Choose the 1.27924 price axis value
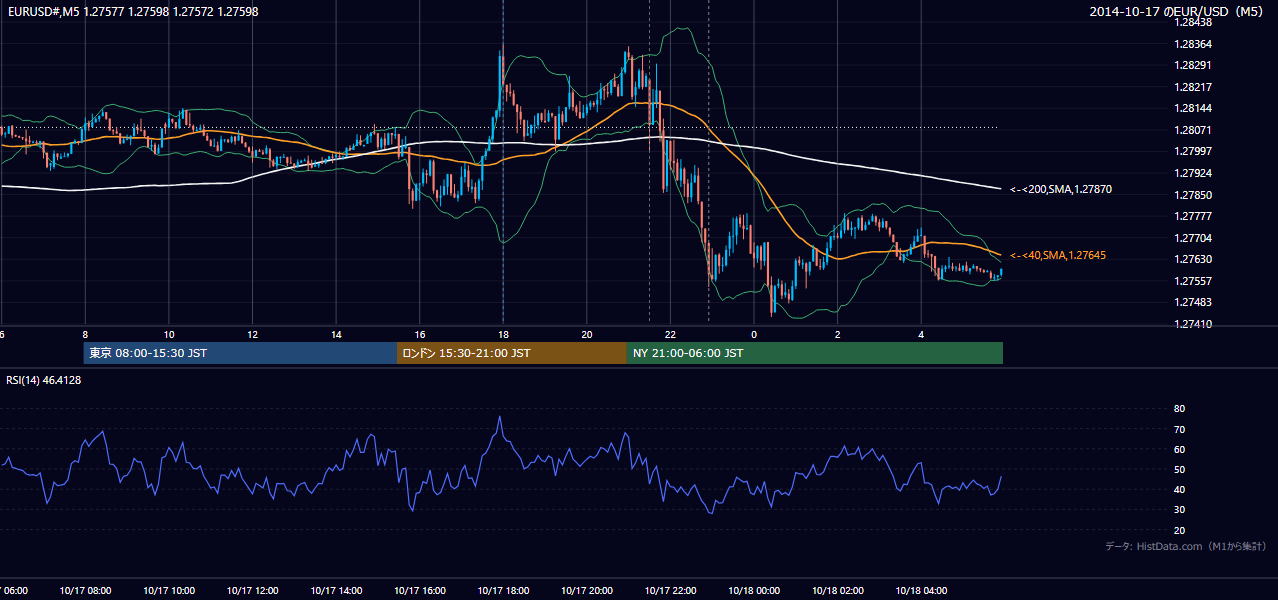The width and height of the screenshot is (1278, 600). (1195, 173)
